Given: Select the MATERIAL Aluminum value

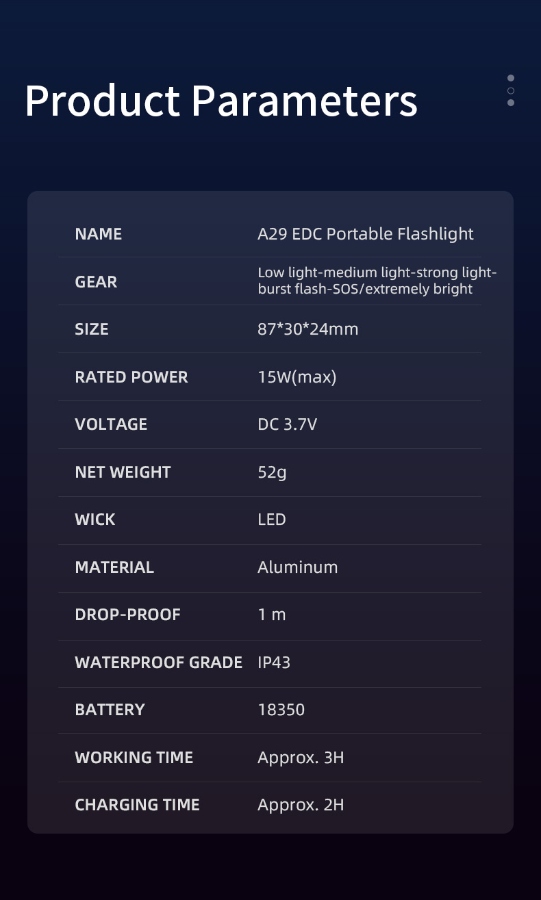Looking at the screenshot, I should click(298, 568).
